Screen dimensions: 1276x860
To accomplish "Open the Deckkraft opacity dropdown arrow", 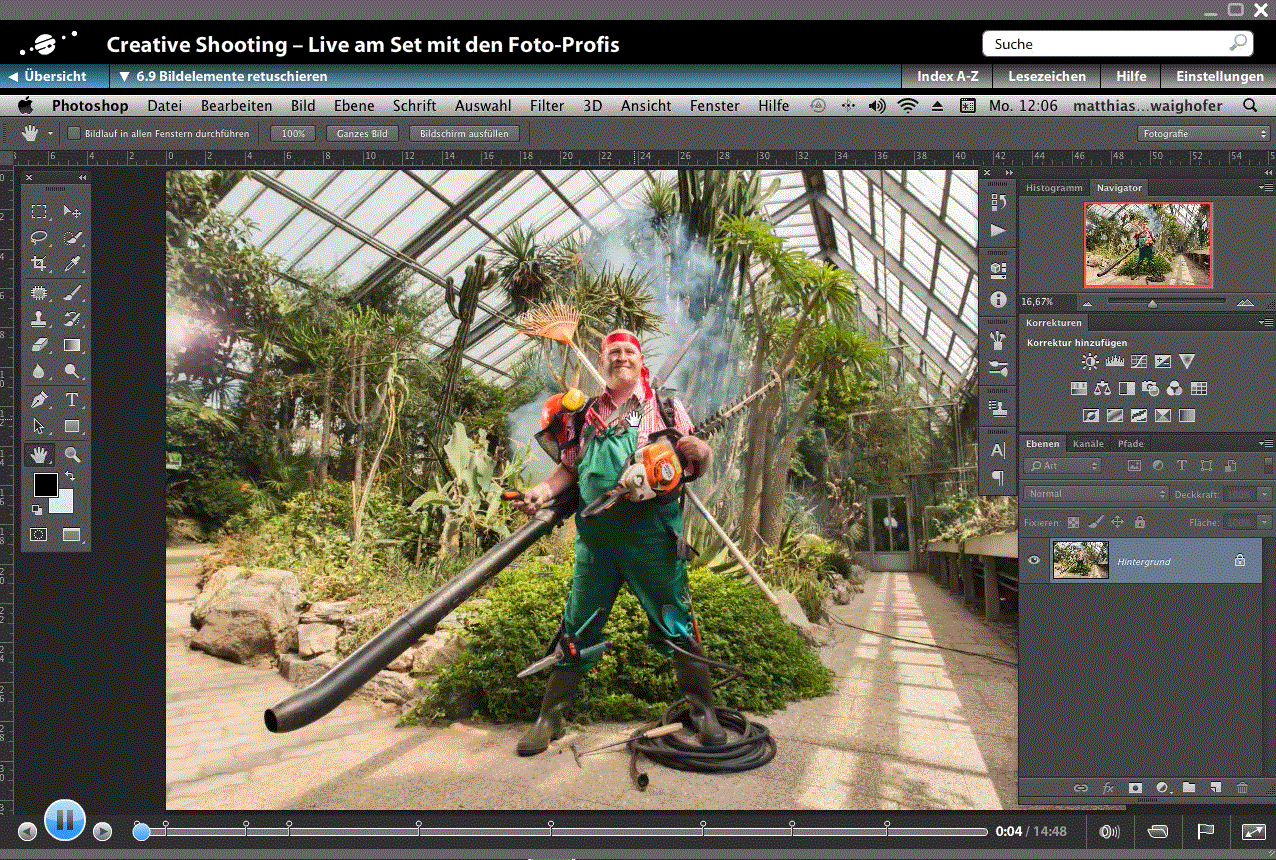I will 1266,494.
